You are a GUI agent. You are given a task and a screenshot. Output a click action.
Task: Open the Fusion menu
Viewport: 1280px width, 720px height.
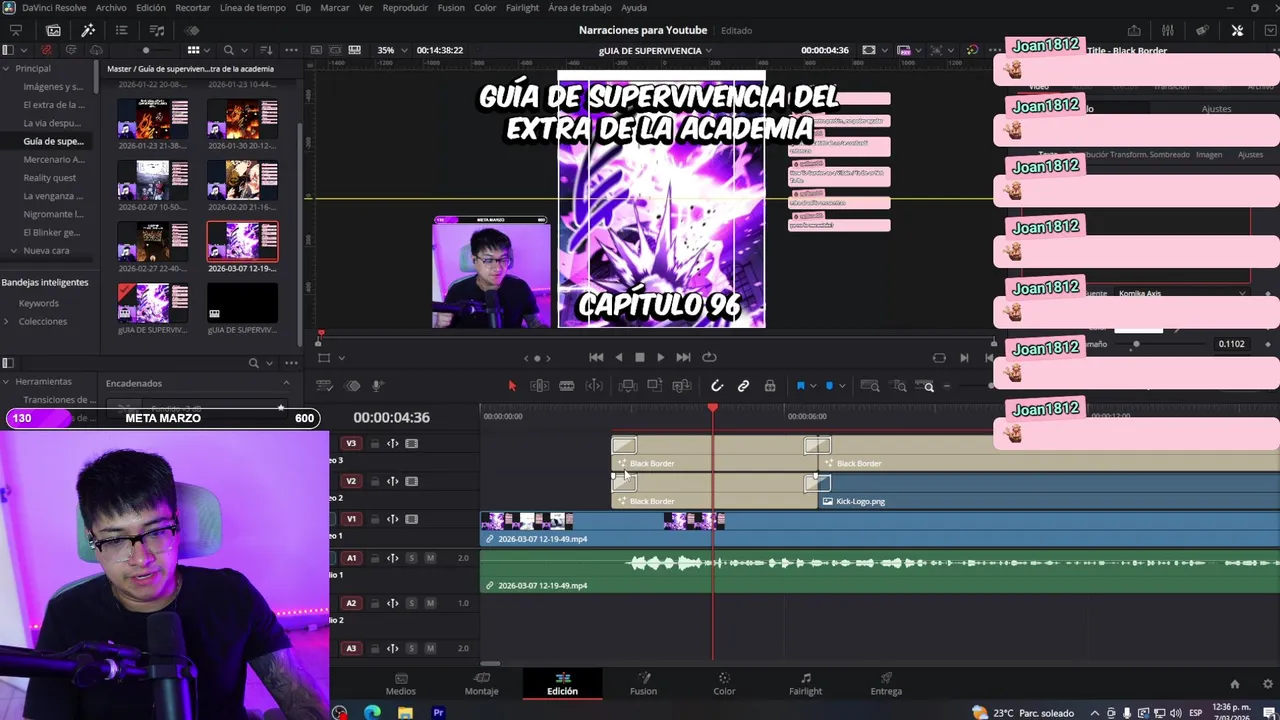pyautogui.click(x=451, y=7)
